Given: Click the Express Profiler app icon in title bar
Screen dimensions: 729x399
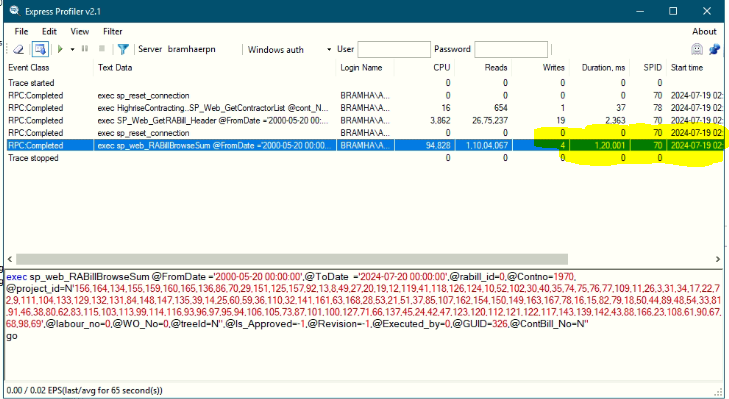Looking at the screenshot, I should pyautogui.click(x=14, y=11).
